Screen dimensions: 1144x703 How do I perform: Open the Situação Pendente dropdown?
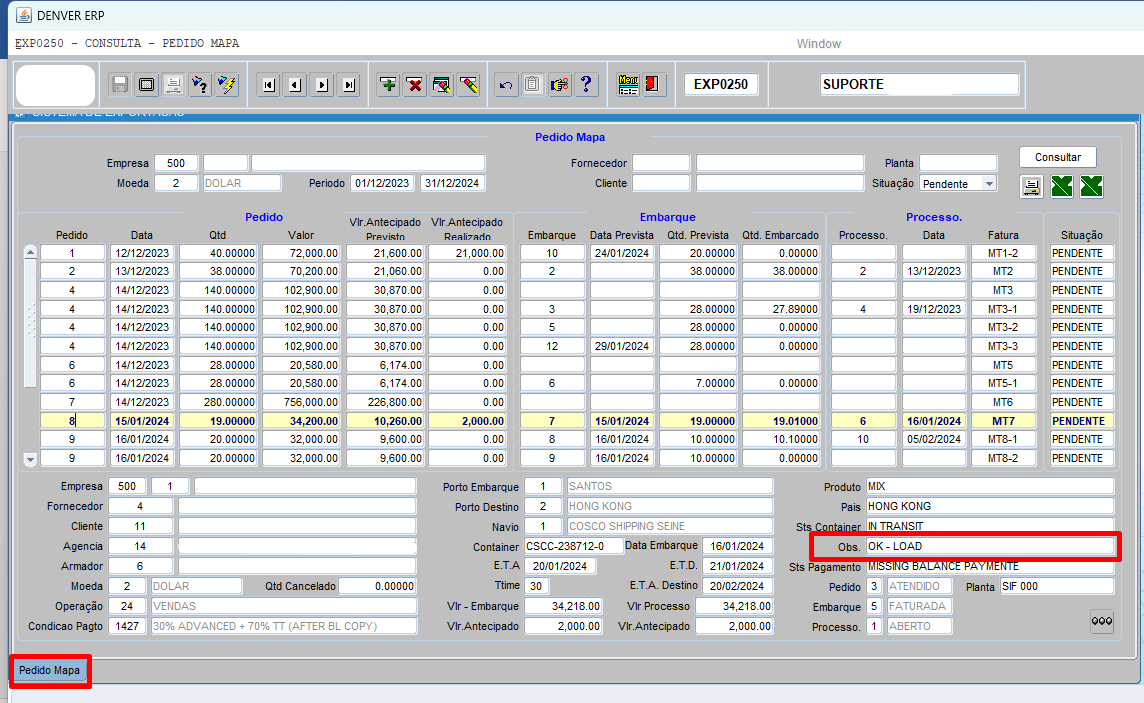pos(989,184)
